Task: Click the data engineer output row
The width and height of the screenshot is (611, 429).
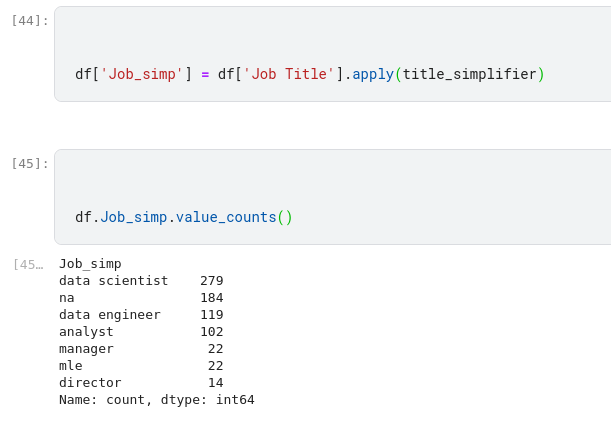Action: tap(140, 315)
